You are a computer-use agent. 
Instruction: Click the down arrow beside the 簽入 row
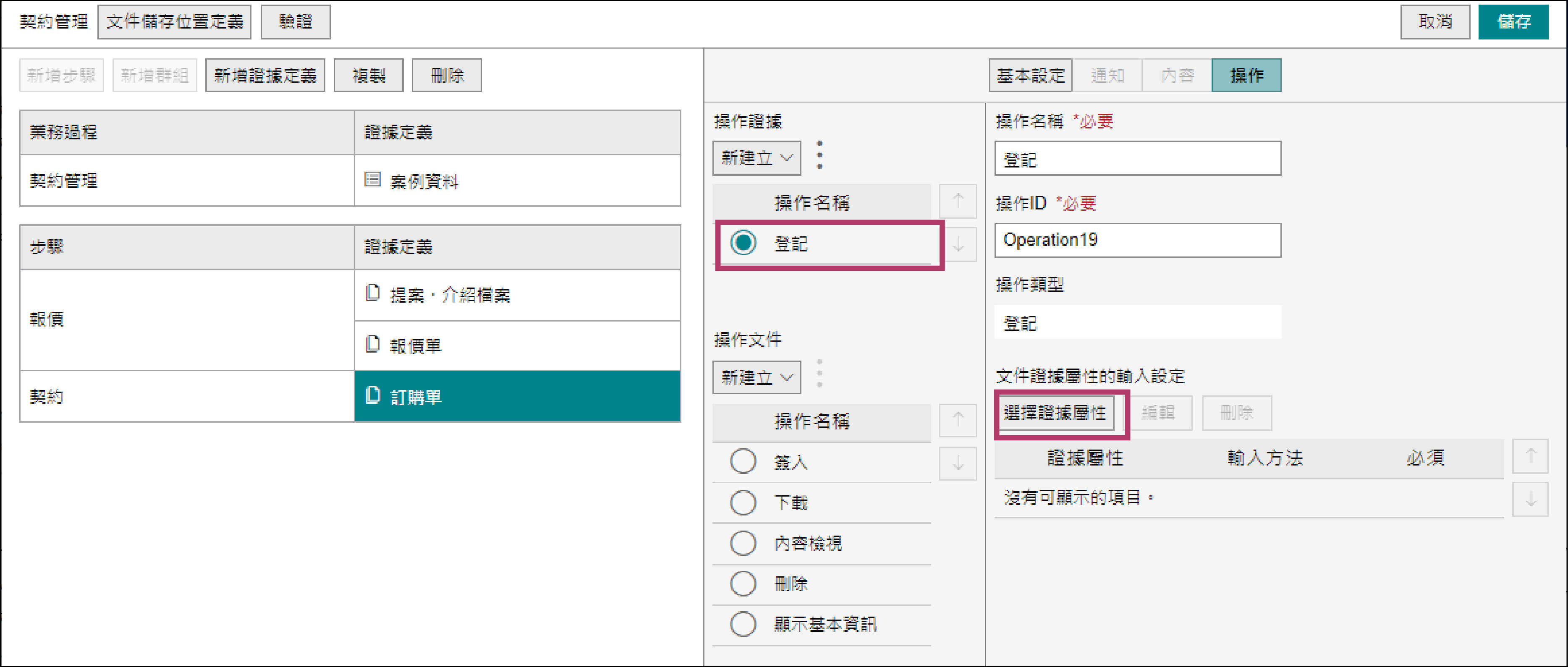click(x=958, y=464)
